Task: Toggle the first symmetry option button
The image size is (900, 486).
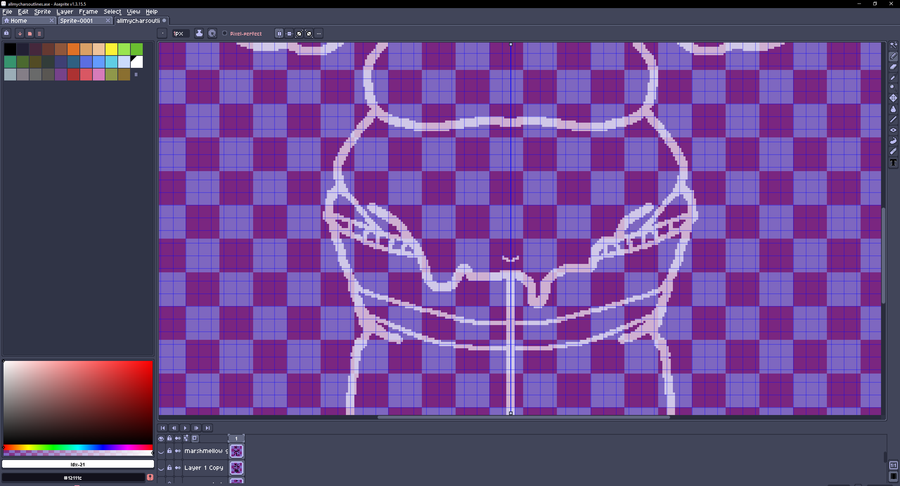Action: pos(280,33)
